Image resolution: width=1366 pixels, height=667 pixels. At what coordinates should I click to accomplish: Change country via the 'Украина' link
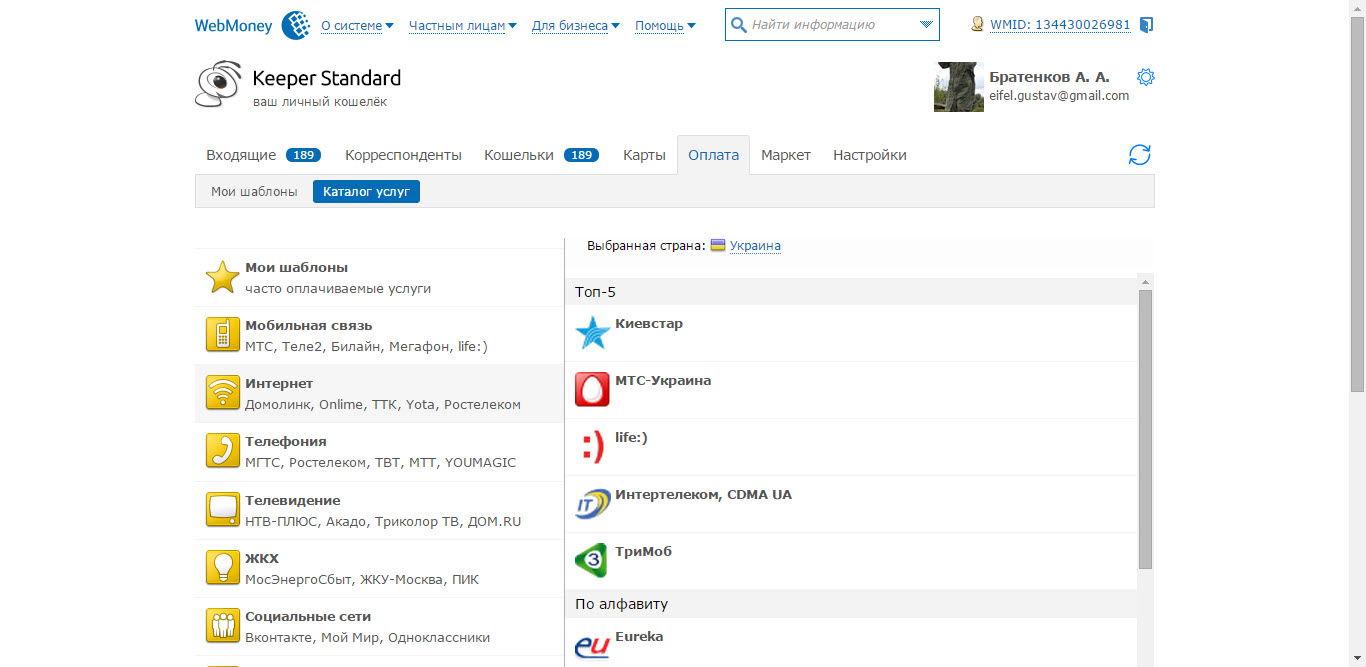point(755,245)
